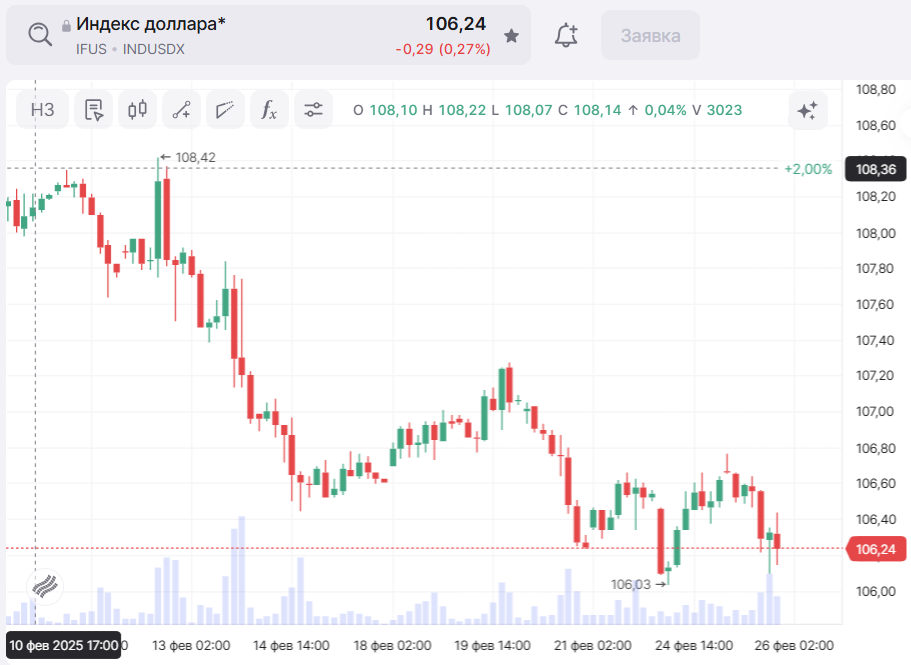Click the Индекс доллара instrument name
The height and width of the screenshot is (665, 911).
coord(151,24)
